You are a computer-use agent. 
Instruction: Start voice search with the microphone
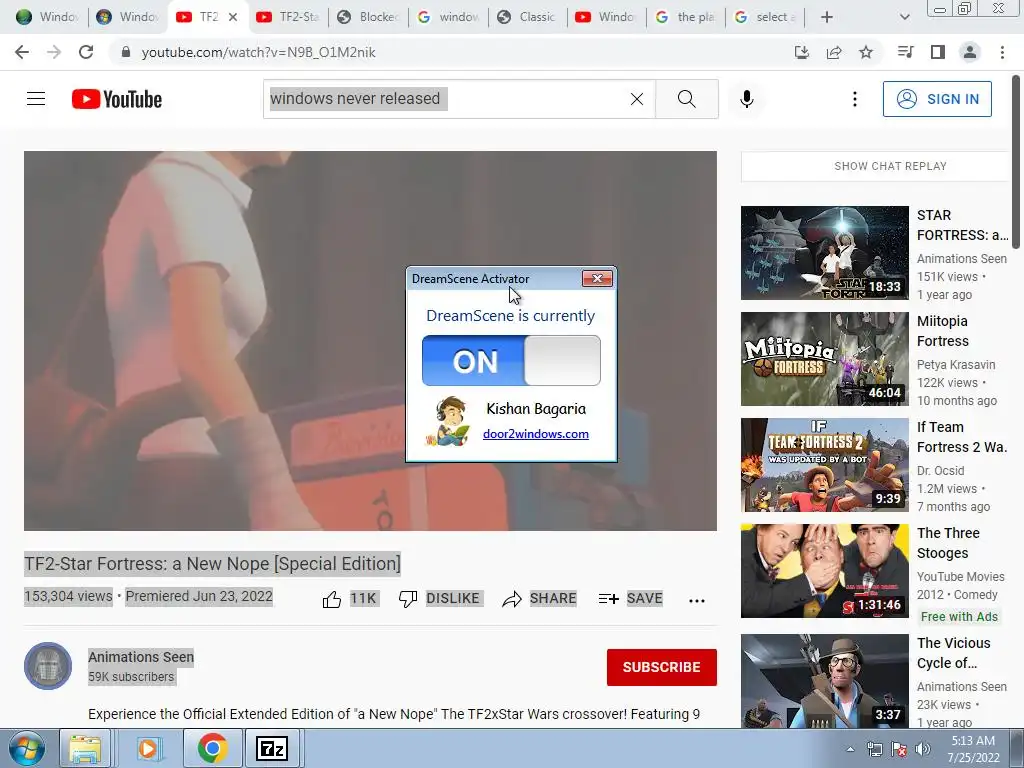tap(746, 99)
